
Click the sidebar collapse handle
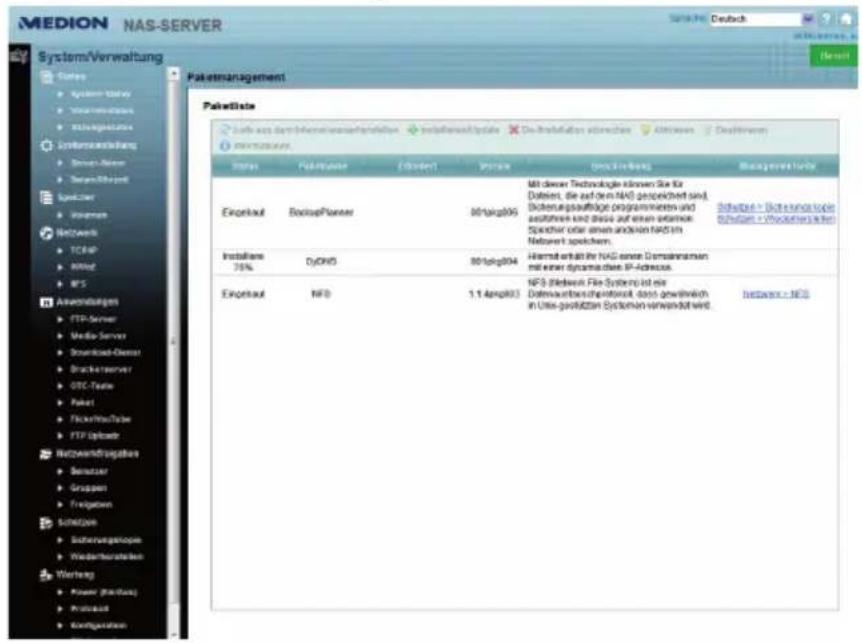(x=173, y=341)
